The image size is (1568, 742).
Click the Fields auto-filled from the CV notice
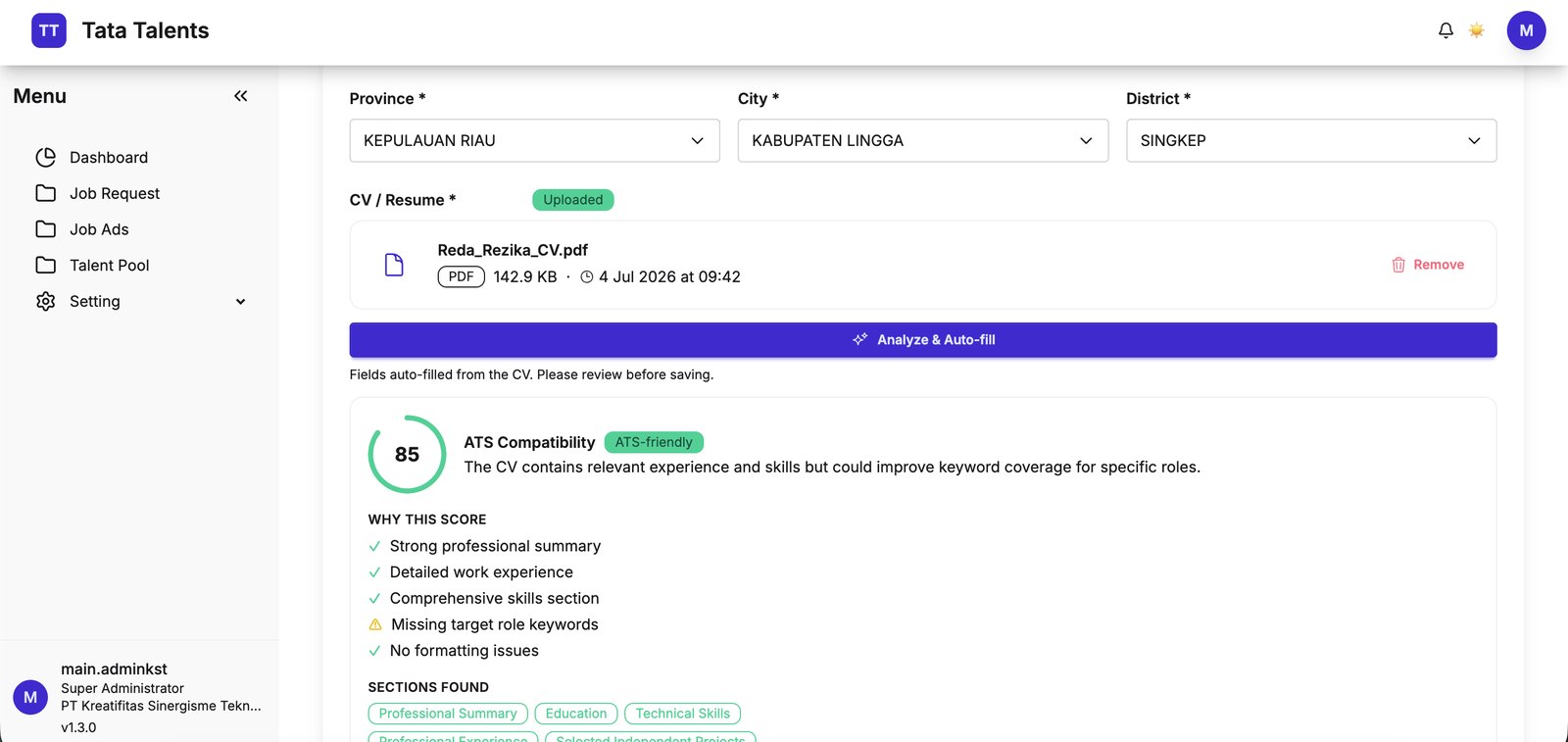click(x=531, y=374)
